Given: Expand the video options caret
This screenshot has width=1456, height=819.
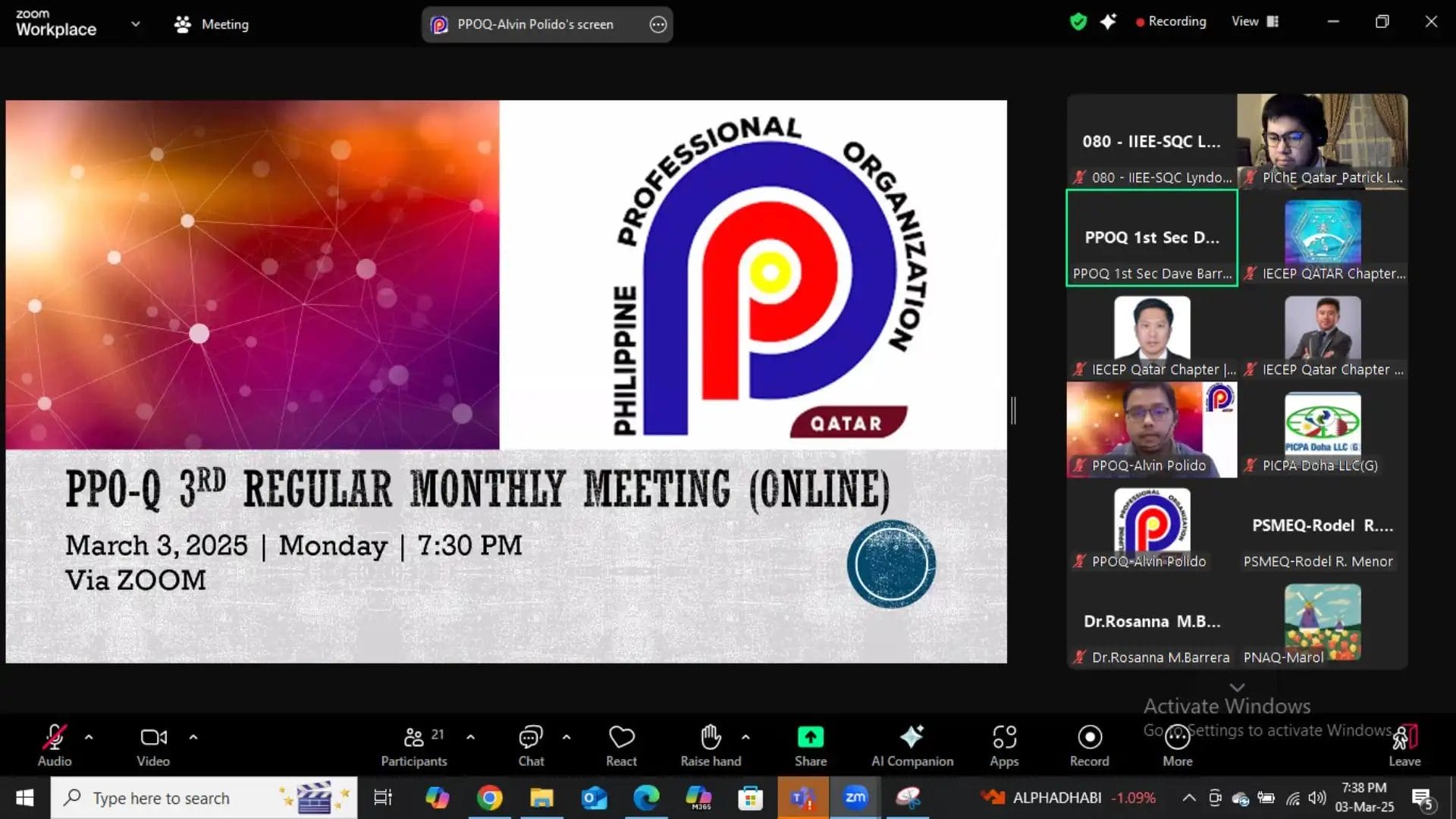Looking at the screenshot, I should (x=193, y=736).
